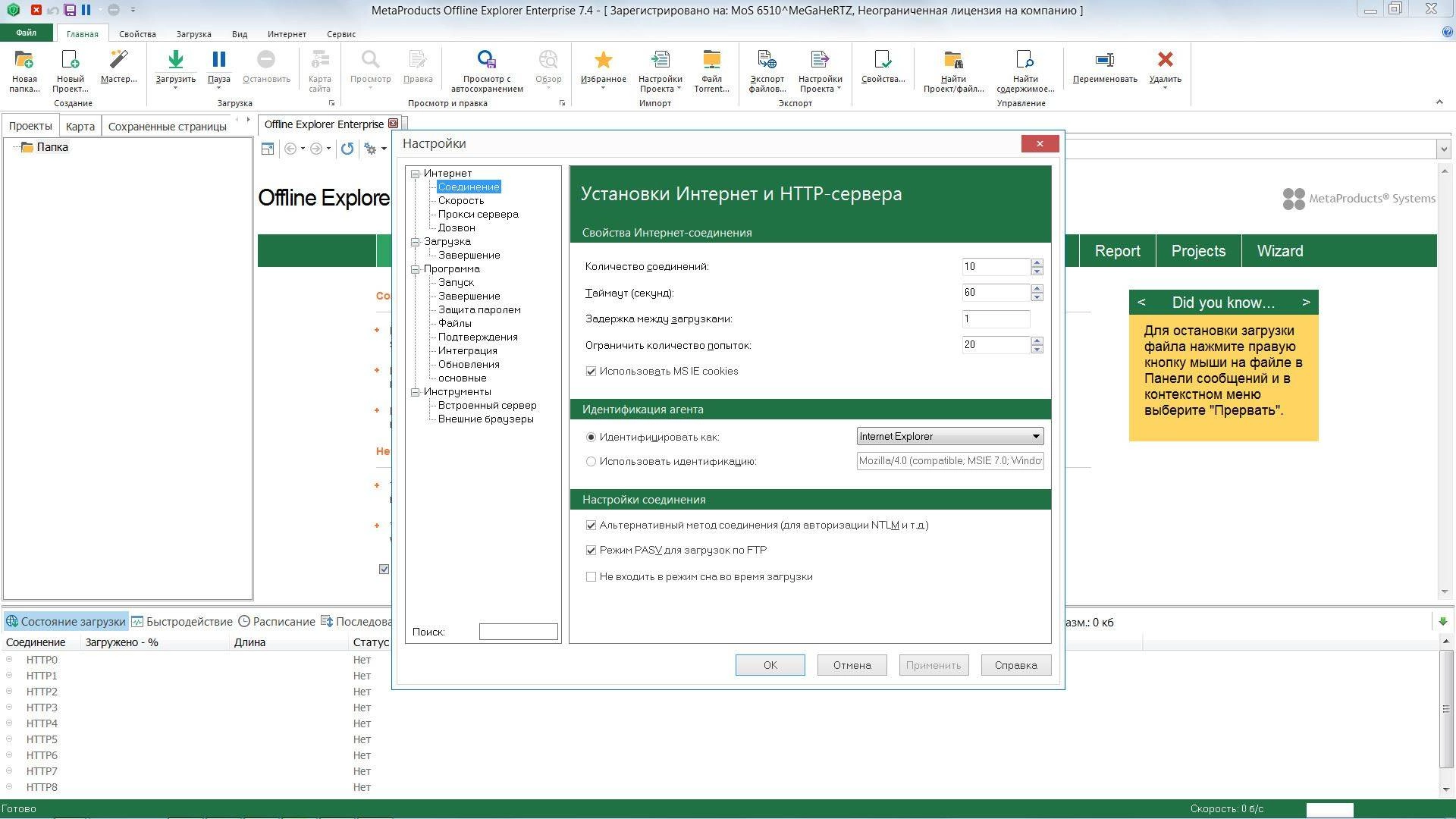
Task: Select Использовать идентификацию radio button
Action: pos(591,462)
